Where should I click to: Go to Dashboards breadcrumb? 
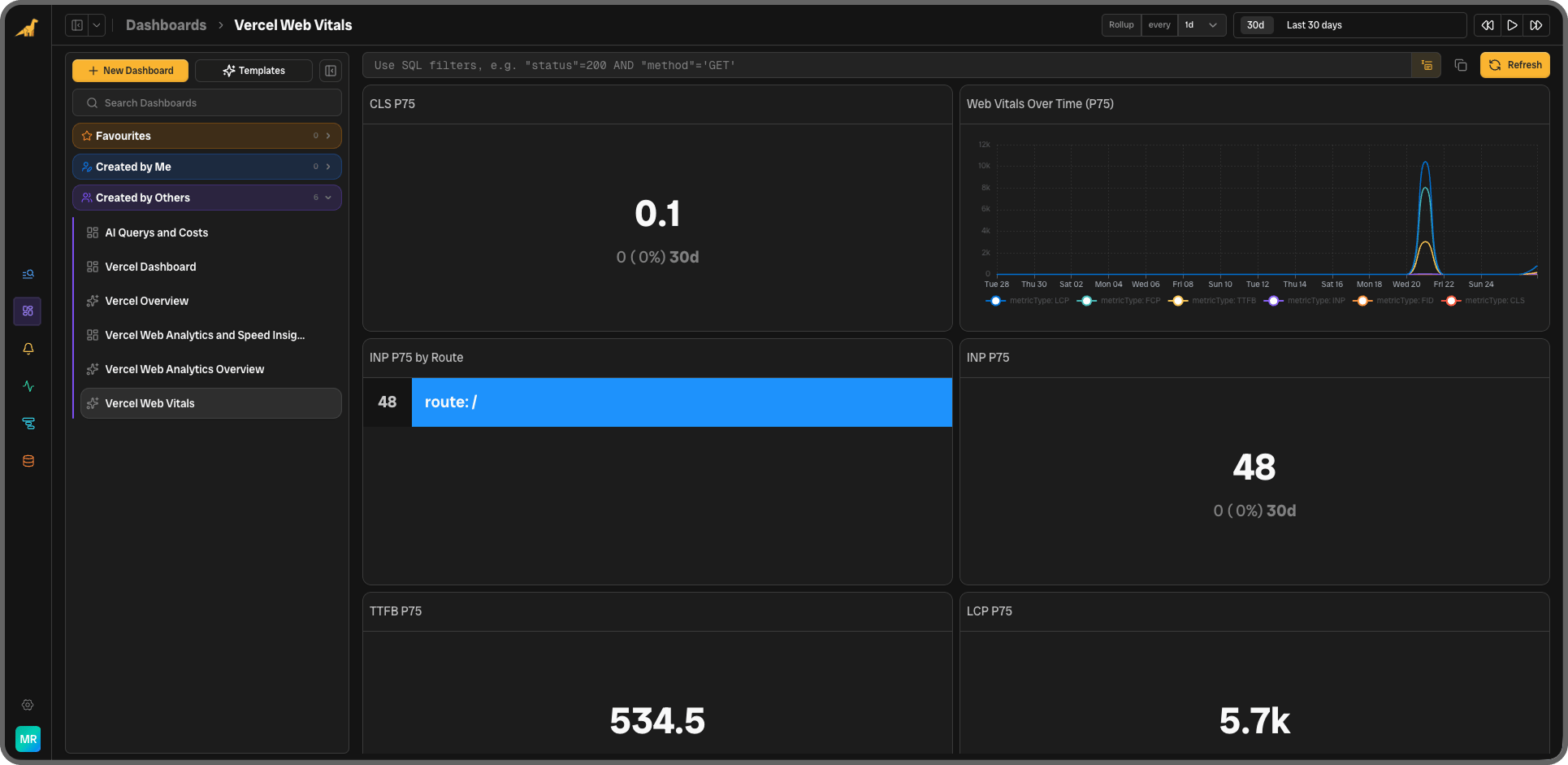(x=166, y=25)
